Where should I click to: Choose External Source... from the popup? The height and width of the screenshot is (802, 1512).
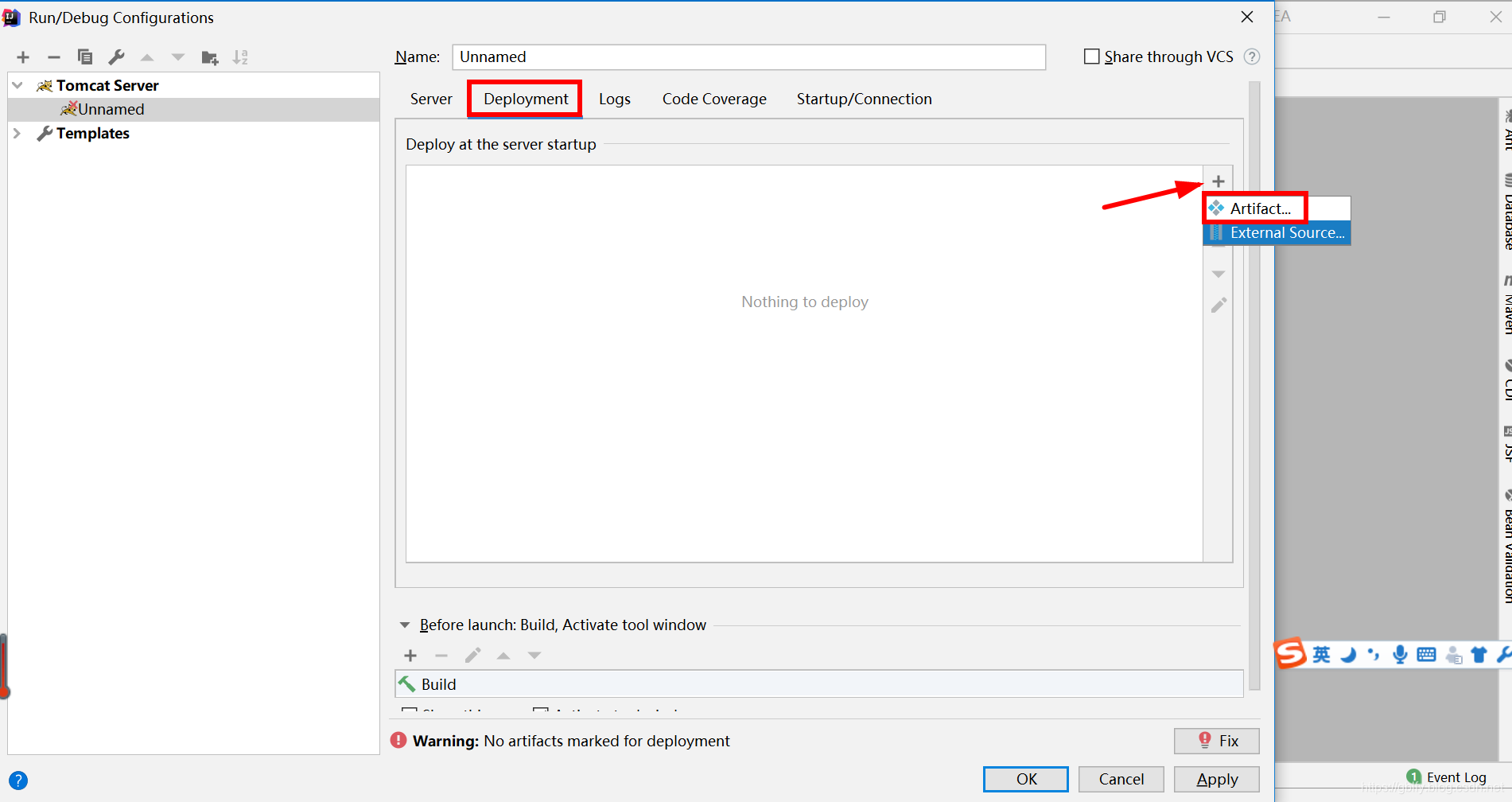tap(1277, 233)
